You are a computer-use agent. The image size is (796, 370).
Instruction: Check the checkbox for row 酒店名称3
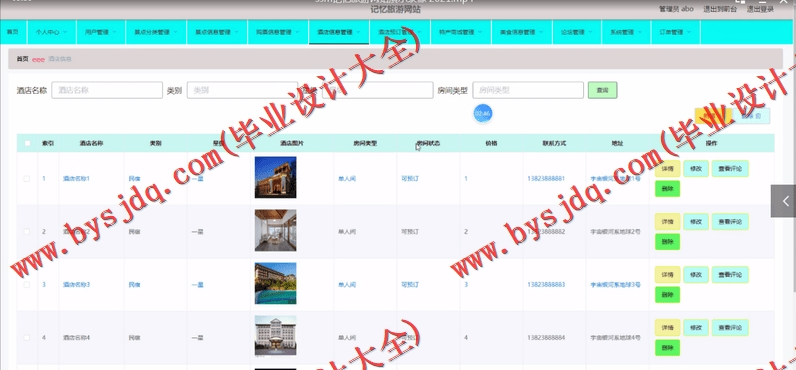[x=27, y=285]
